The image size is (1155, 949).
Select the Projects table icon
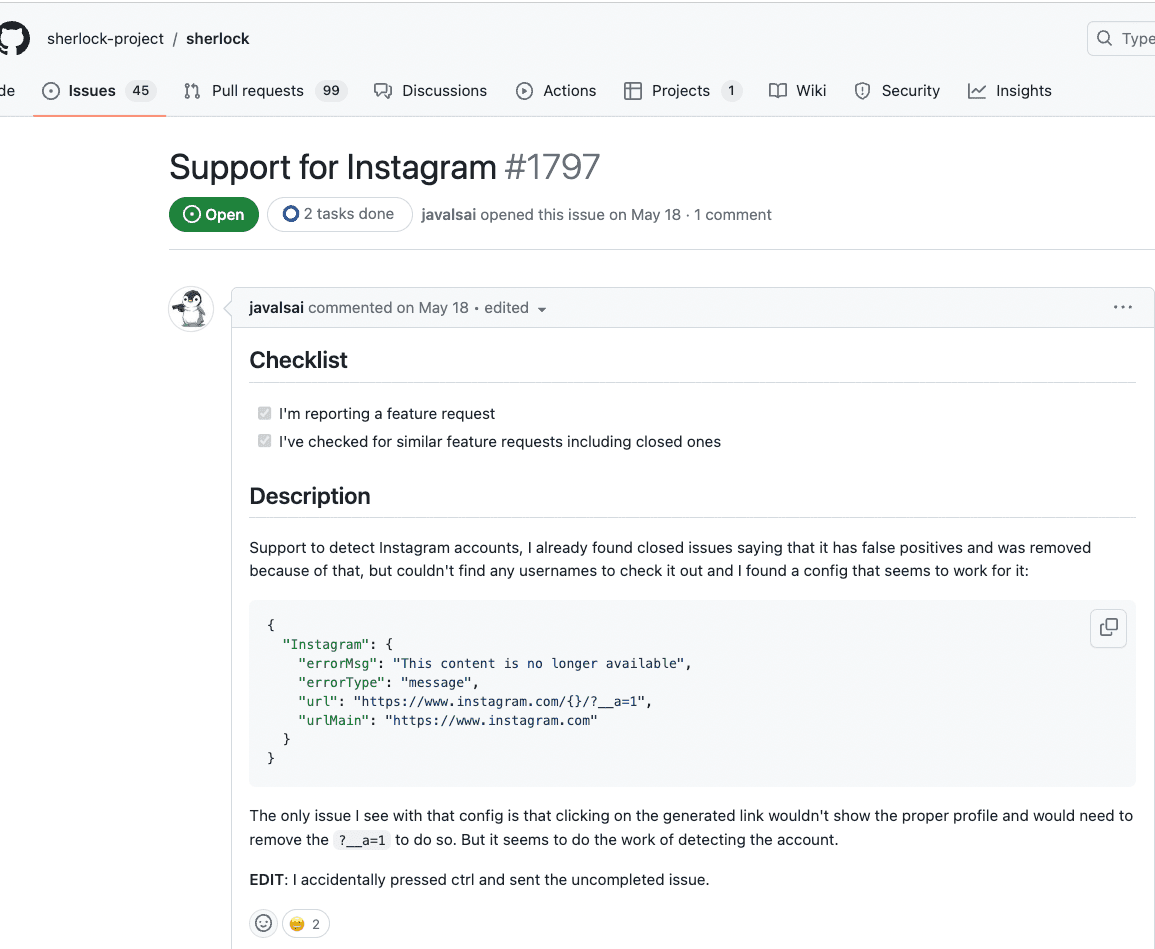point(634,90)
